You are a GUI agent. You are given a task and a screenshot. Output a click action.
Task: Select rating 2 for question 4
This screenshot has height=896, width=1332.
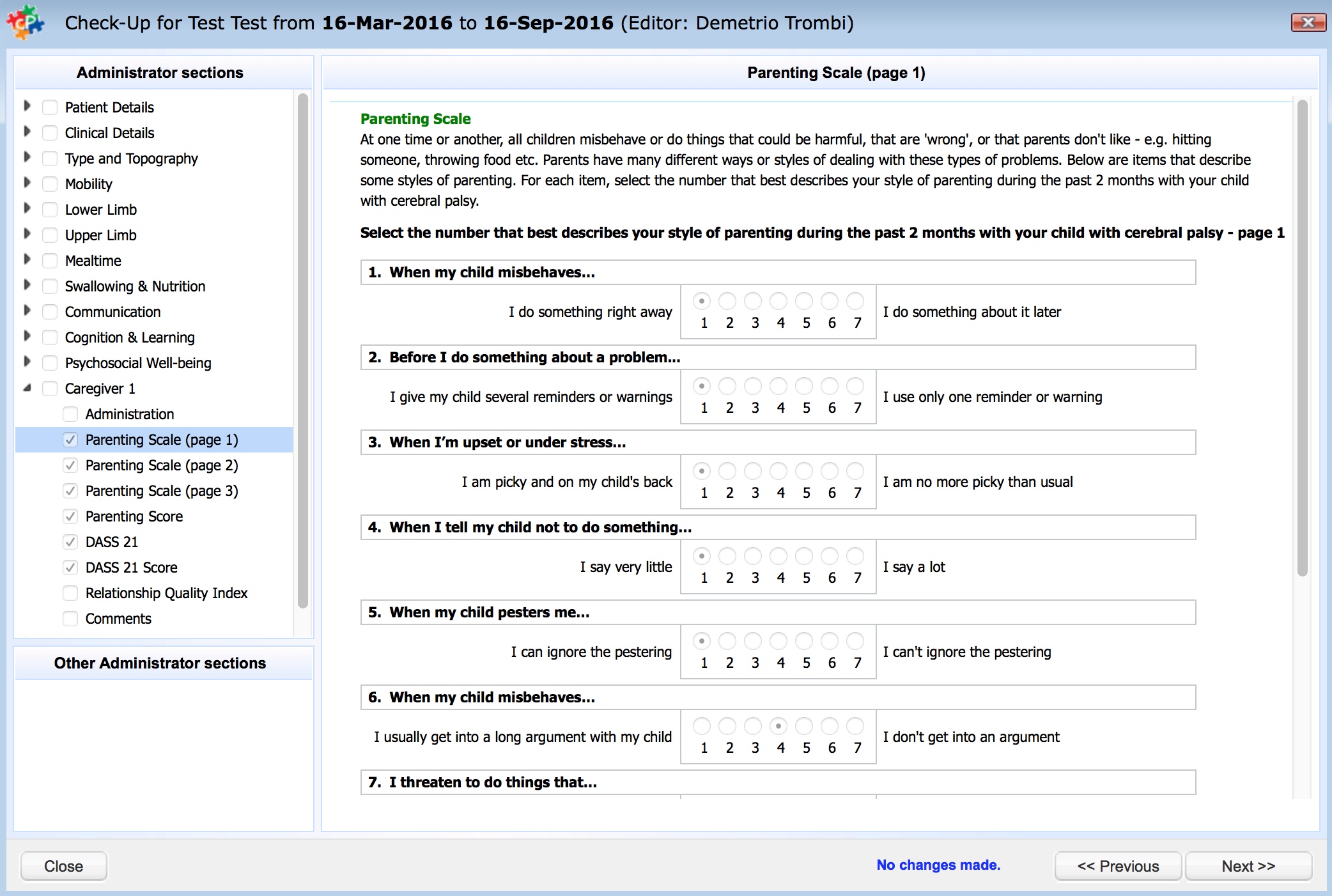727,555
